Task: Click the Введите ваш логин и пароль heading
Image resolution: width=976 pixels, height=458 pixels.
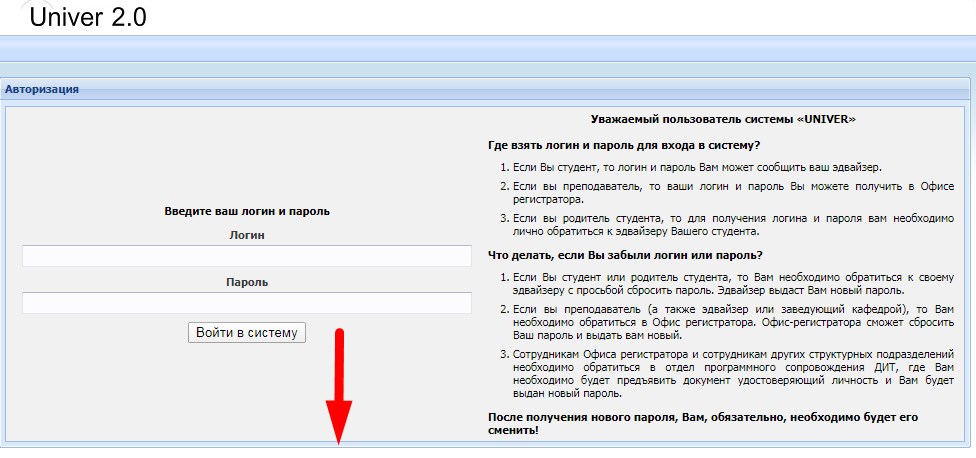Action: (246, 211)
